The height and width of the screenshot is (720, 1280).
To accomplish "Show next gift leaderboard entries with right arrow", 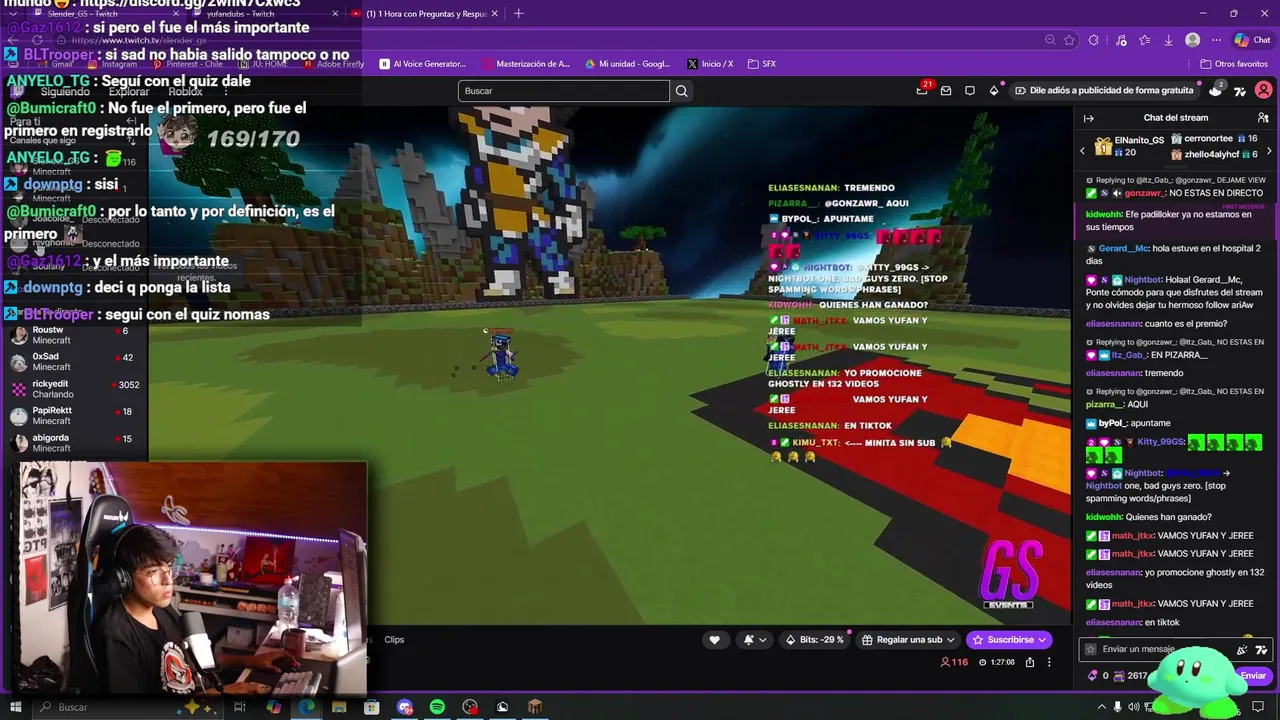I will pos(1269,151).
